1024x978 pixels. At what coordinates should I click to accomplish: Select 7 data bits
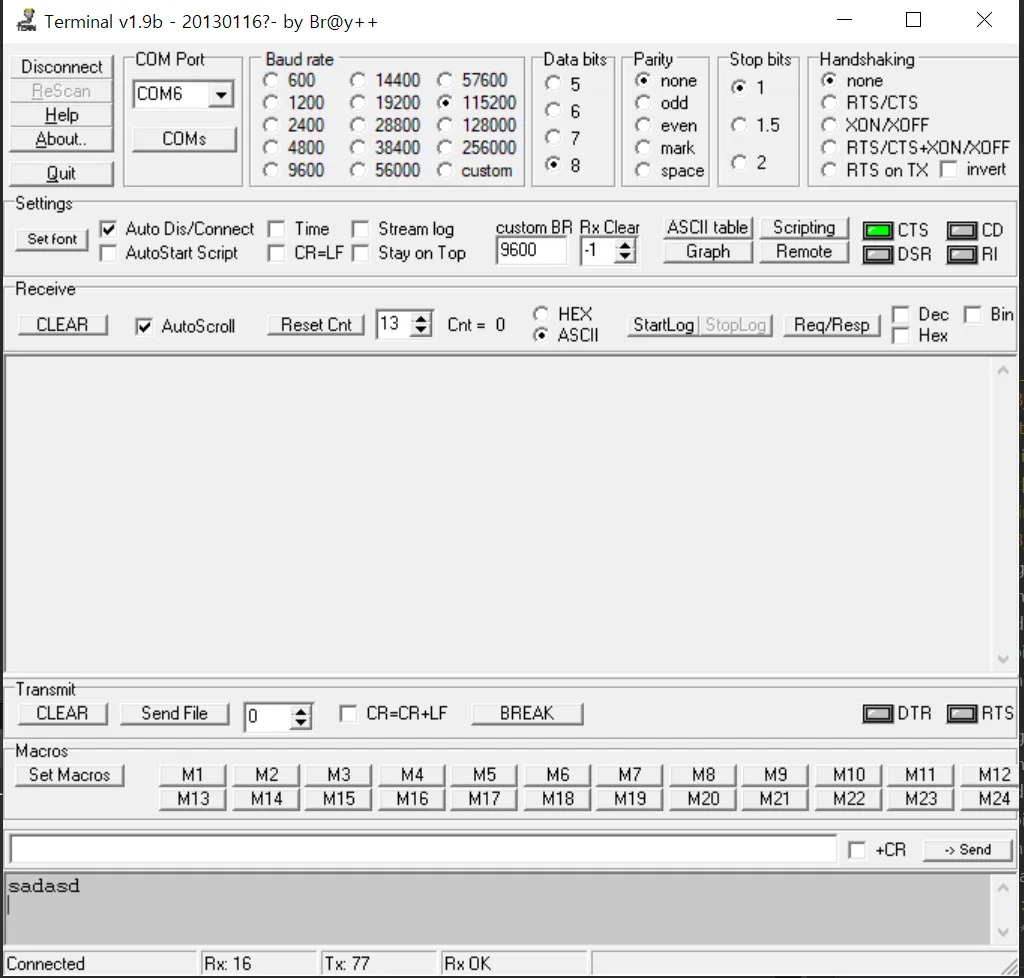point(552,138)
